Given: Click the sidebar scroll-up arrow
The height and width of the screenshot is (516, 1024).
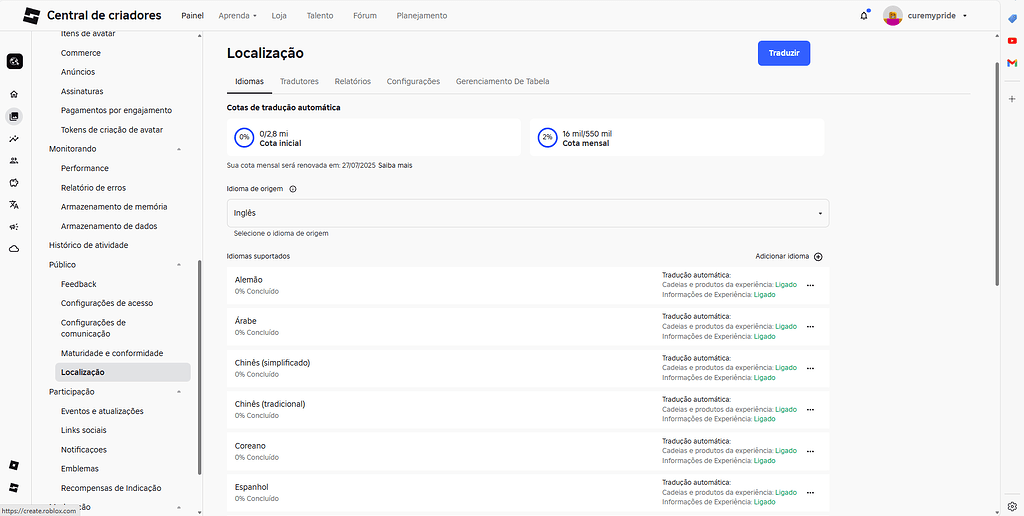Looking at the screenshot, I should point(200,35).
